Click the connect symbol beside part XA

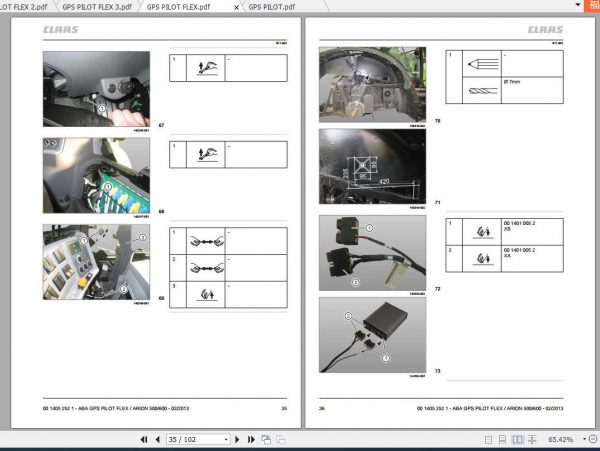[x=483, y=259]
